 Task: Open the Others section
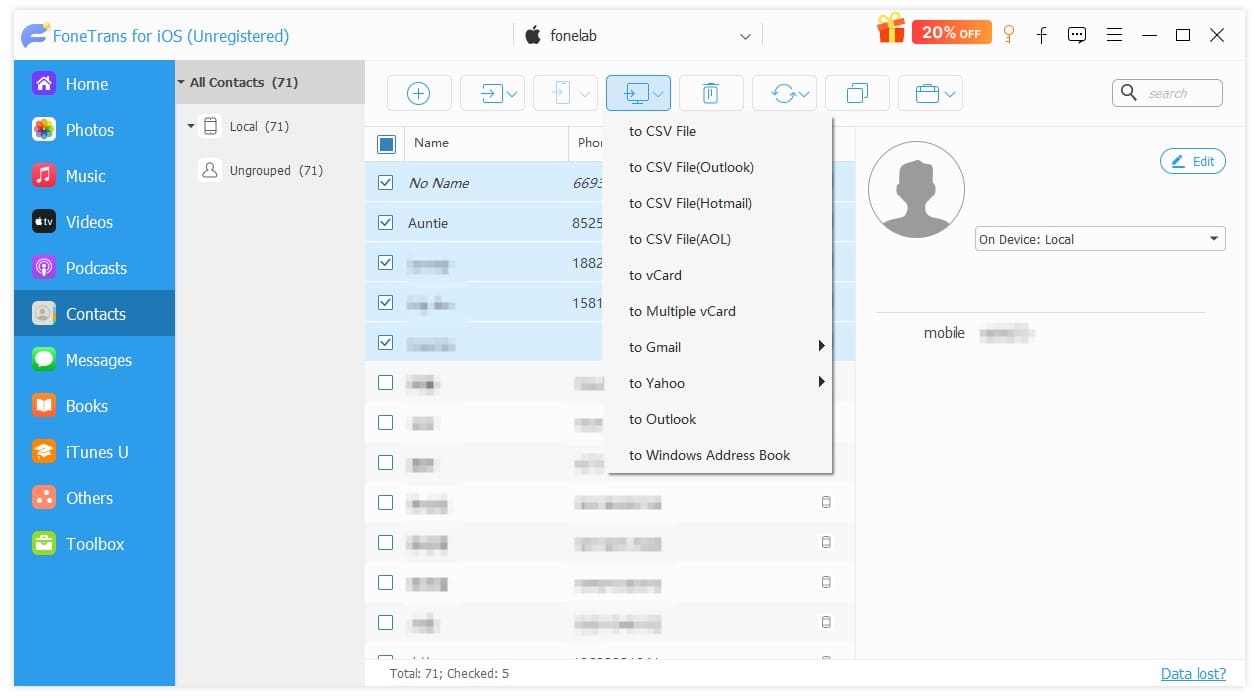94,498
